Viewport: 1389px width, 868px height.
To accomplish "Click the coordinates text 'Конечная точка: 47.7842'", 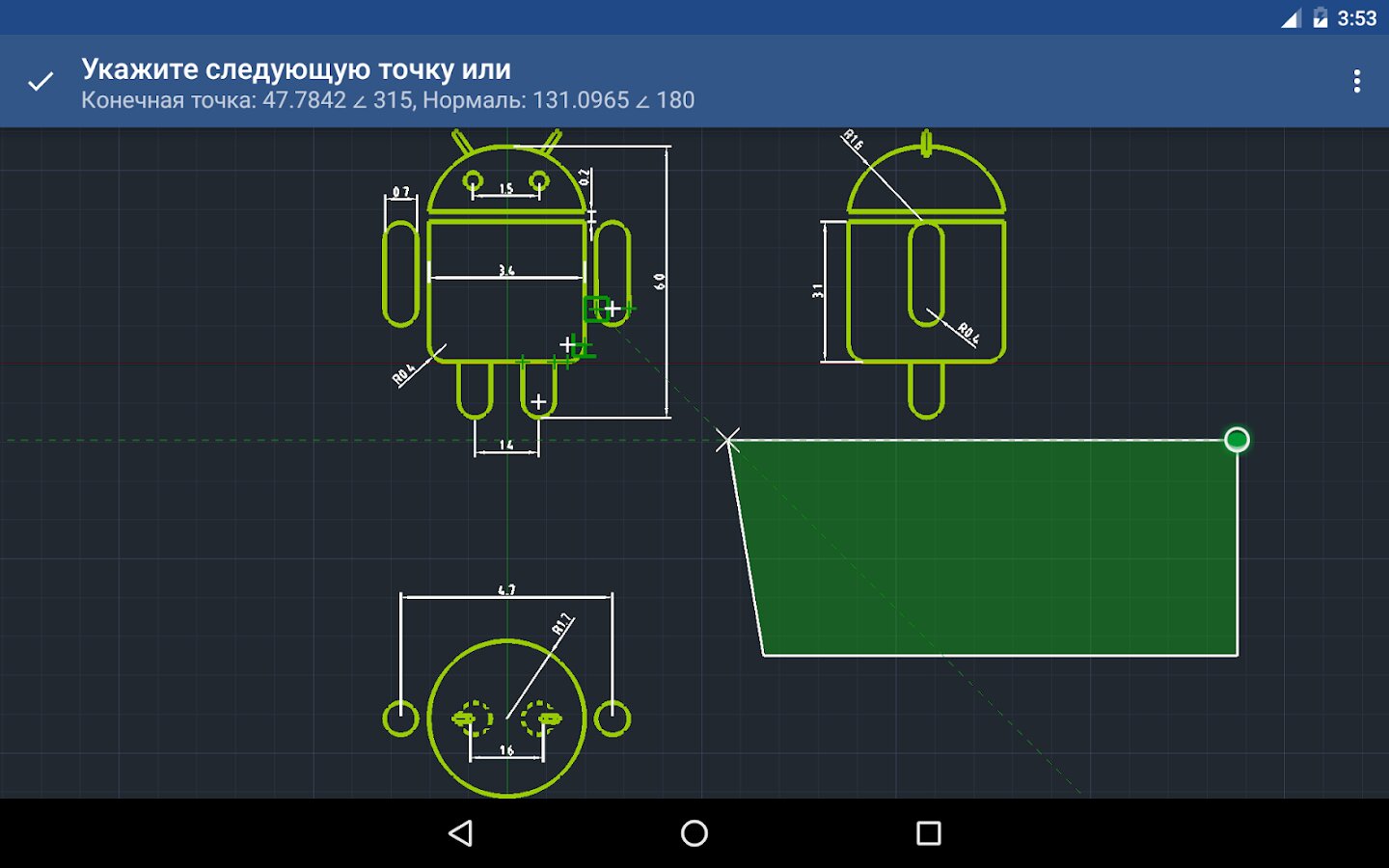I will [213, 100].
